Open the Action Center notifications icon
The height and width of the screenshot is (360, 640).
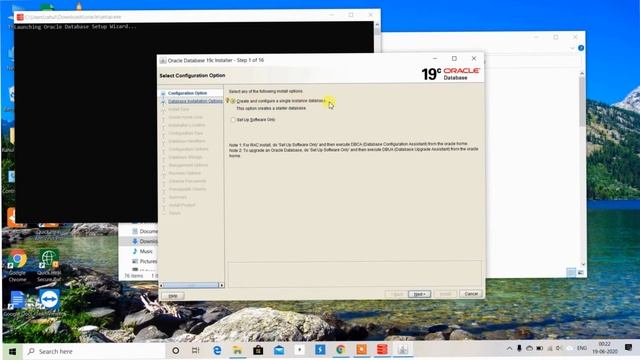pyautogui.click(x=629, y=348)
